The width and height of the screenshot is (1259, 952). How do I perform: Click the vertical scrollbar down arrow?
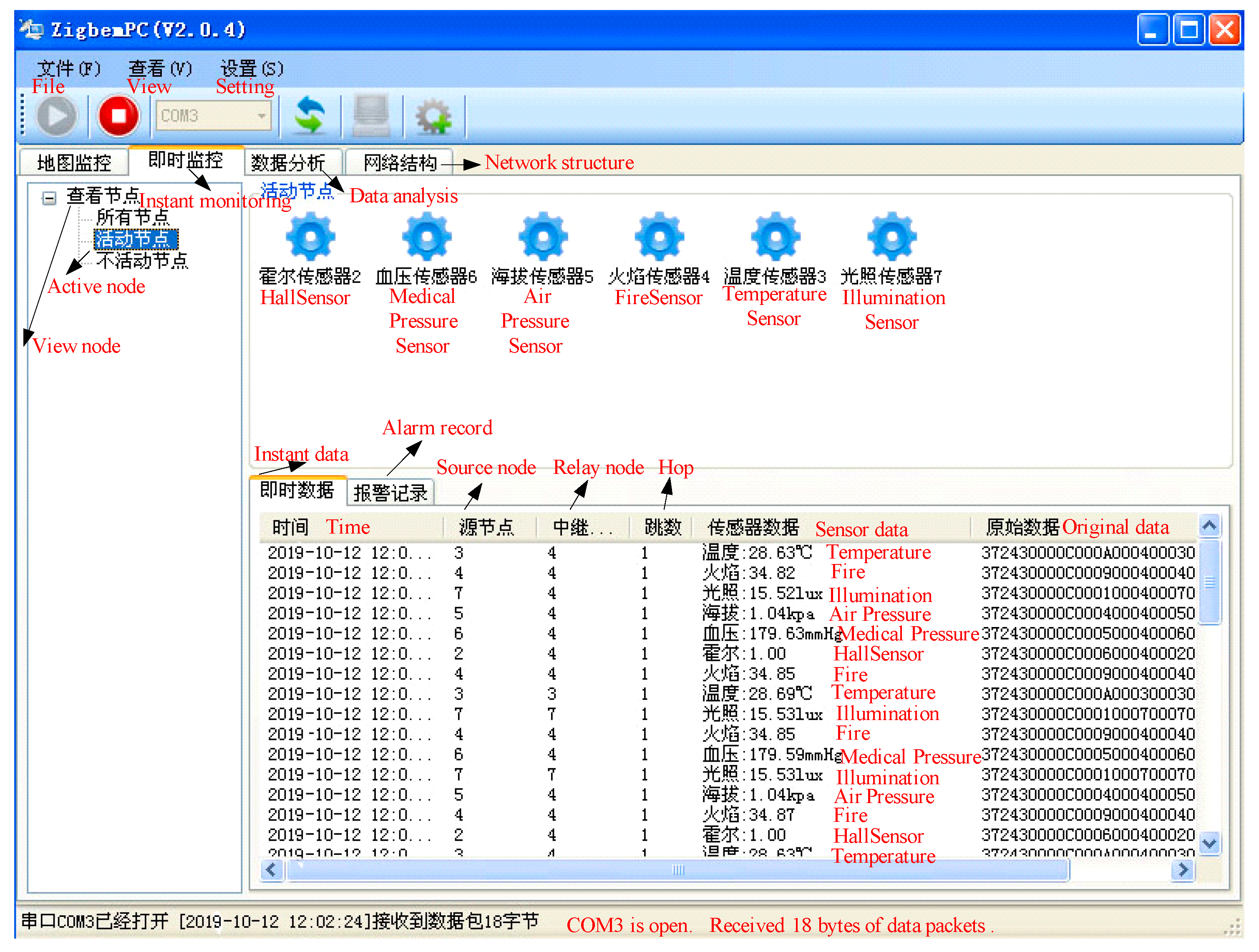point(1209,843)
